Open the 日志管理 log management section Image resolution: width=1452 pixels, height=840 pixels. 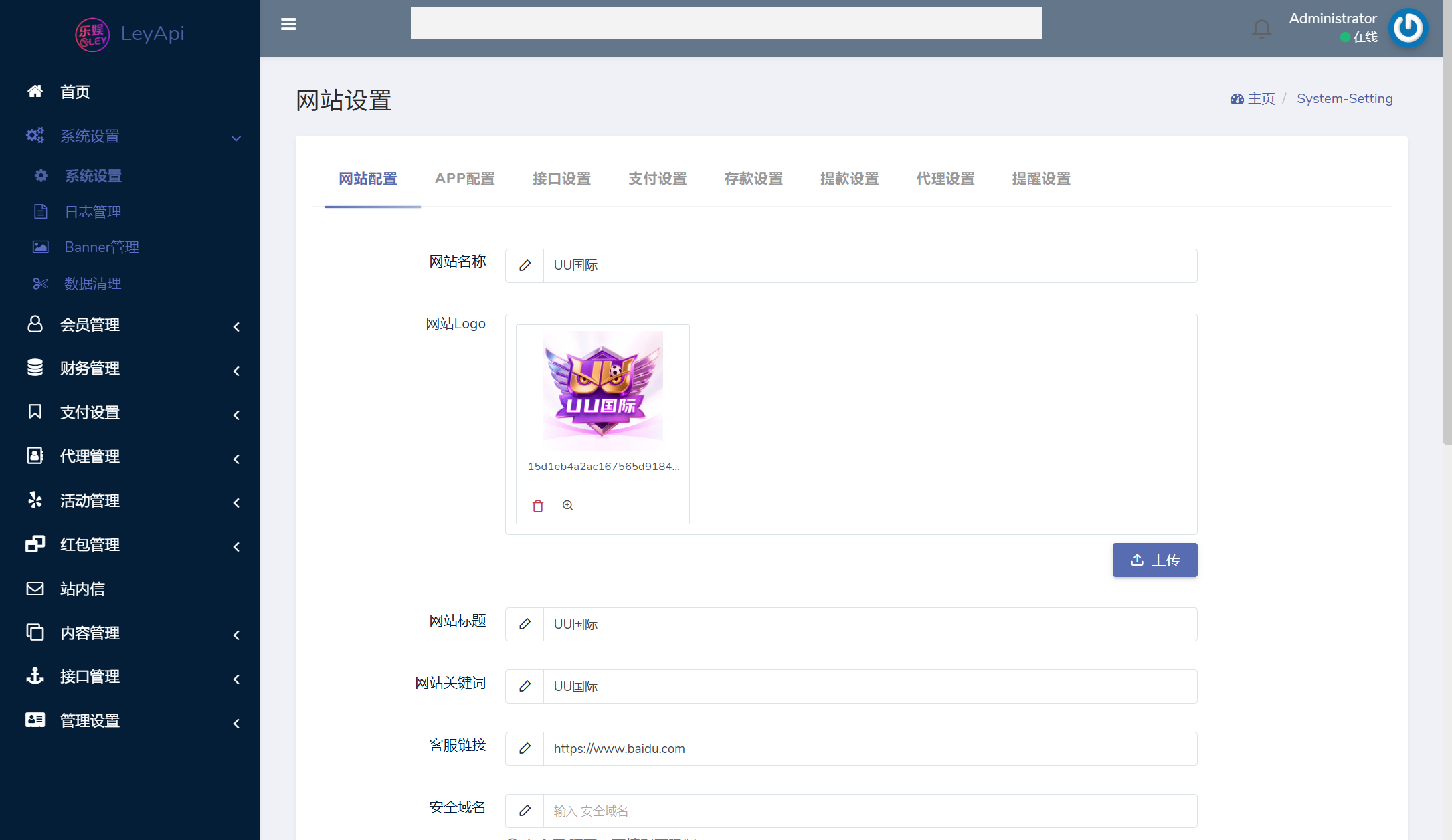tap(92, 211)
